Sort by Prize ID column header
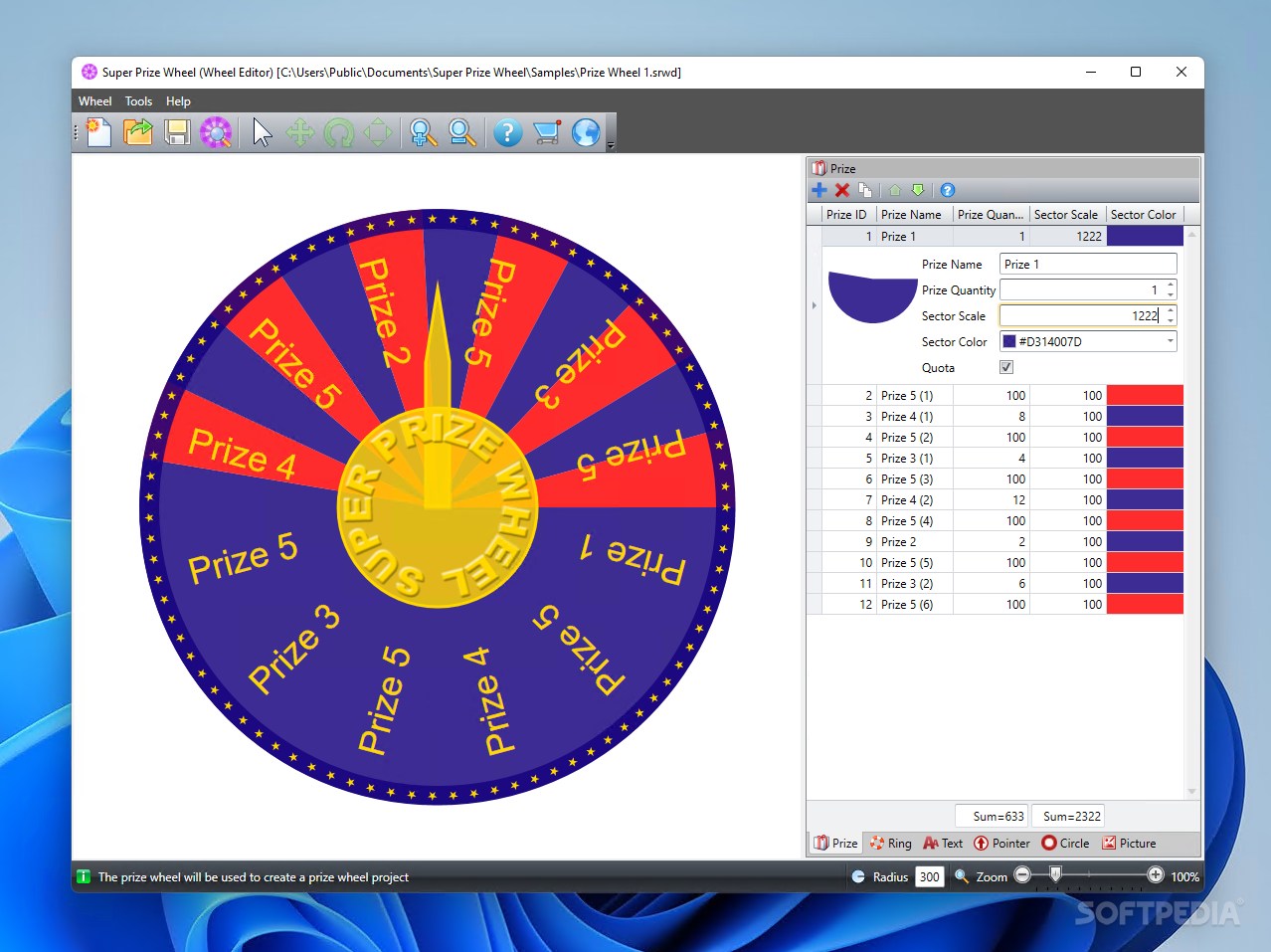This screenshot has width=1271, height=952. point(846,214)
